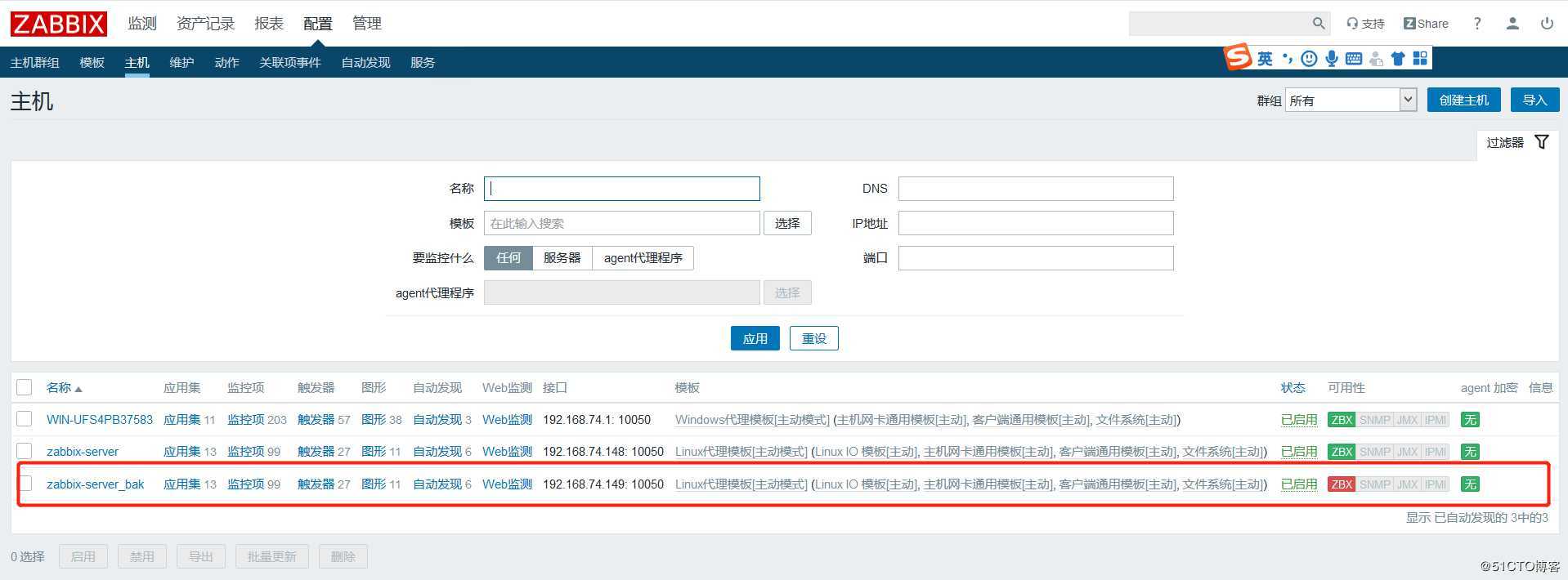Select the agent代理程序 monitoring option

click(x=643, y=258)
